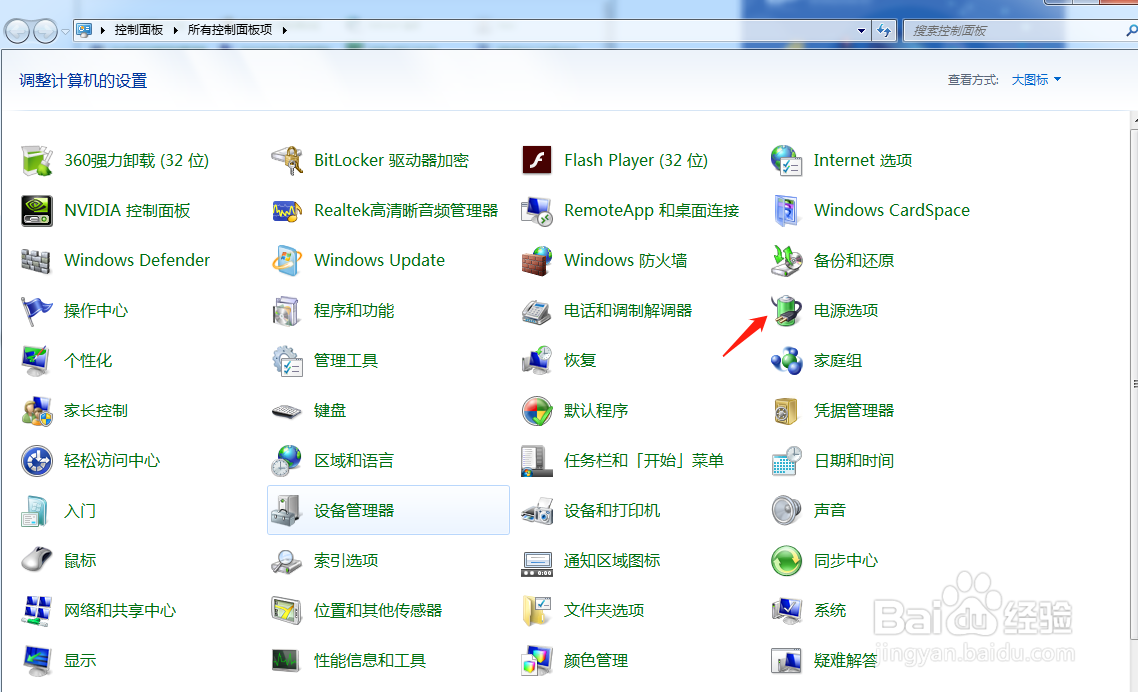The width and height of the screenshot is (1138, 692).
Task: Click the 凭据管理器 safe icon
Action: pos(787,411)
